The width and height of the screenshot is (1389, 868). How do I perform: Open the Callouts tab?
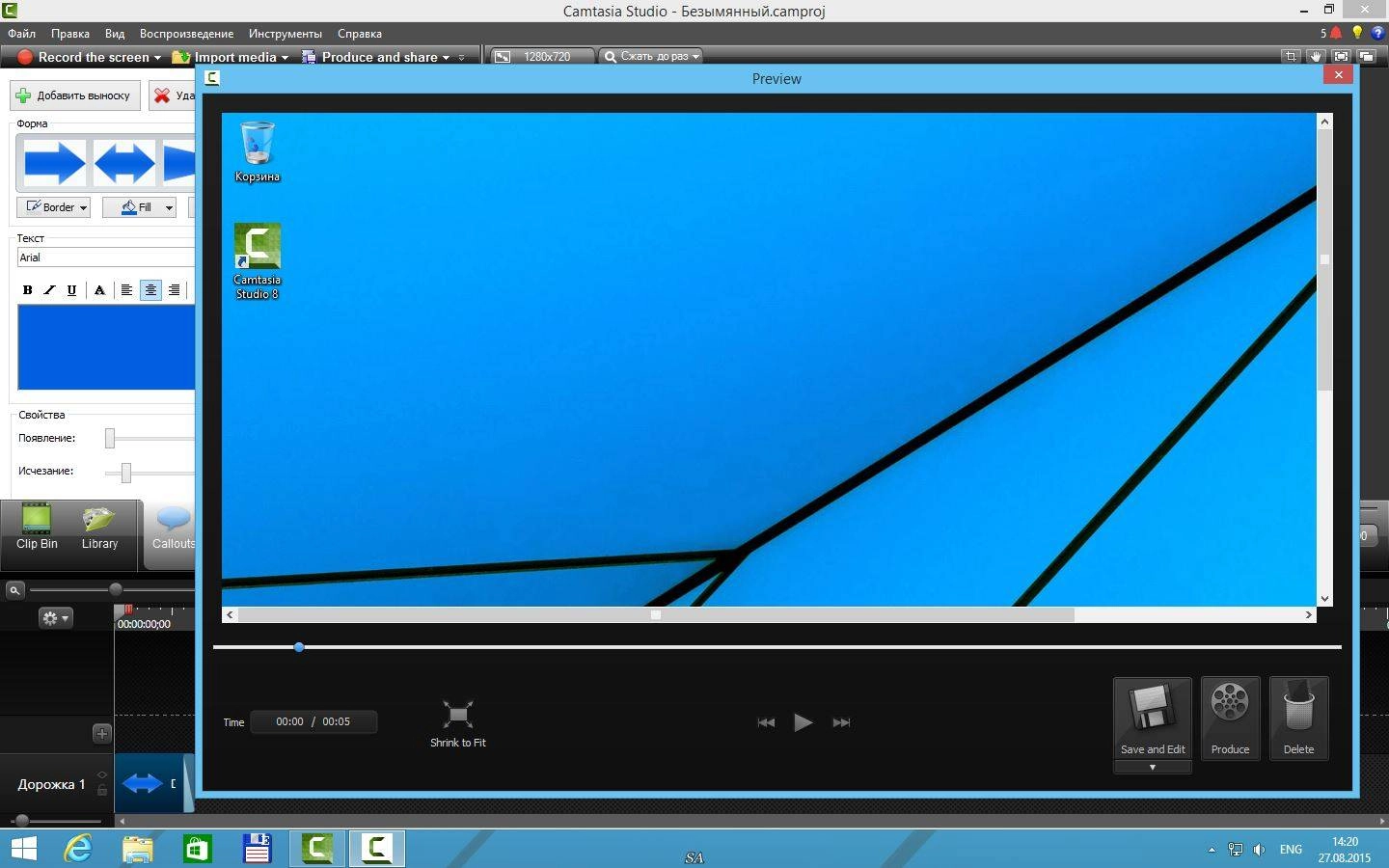[x=173, y=528]
